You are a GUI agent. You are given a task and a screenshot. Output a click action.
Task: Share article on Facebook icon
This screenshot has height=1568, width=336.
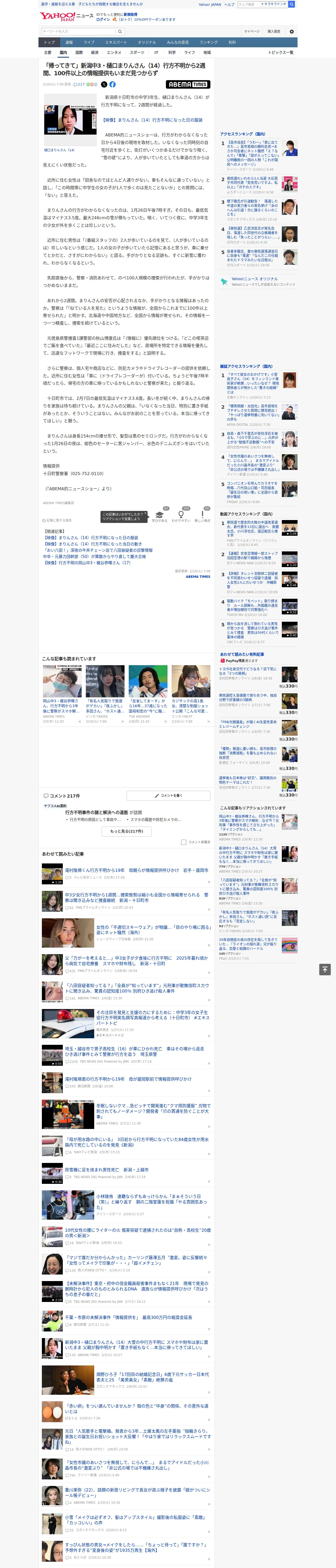click(x=112, y=85)
